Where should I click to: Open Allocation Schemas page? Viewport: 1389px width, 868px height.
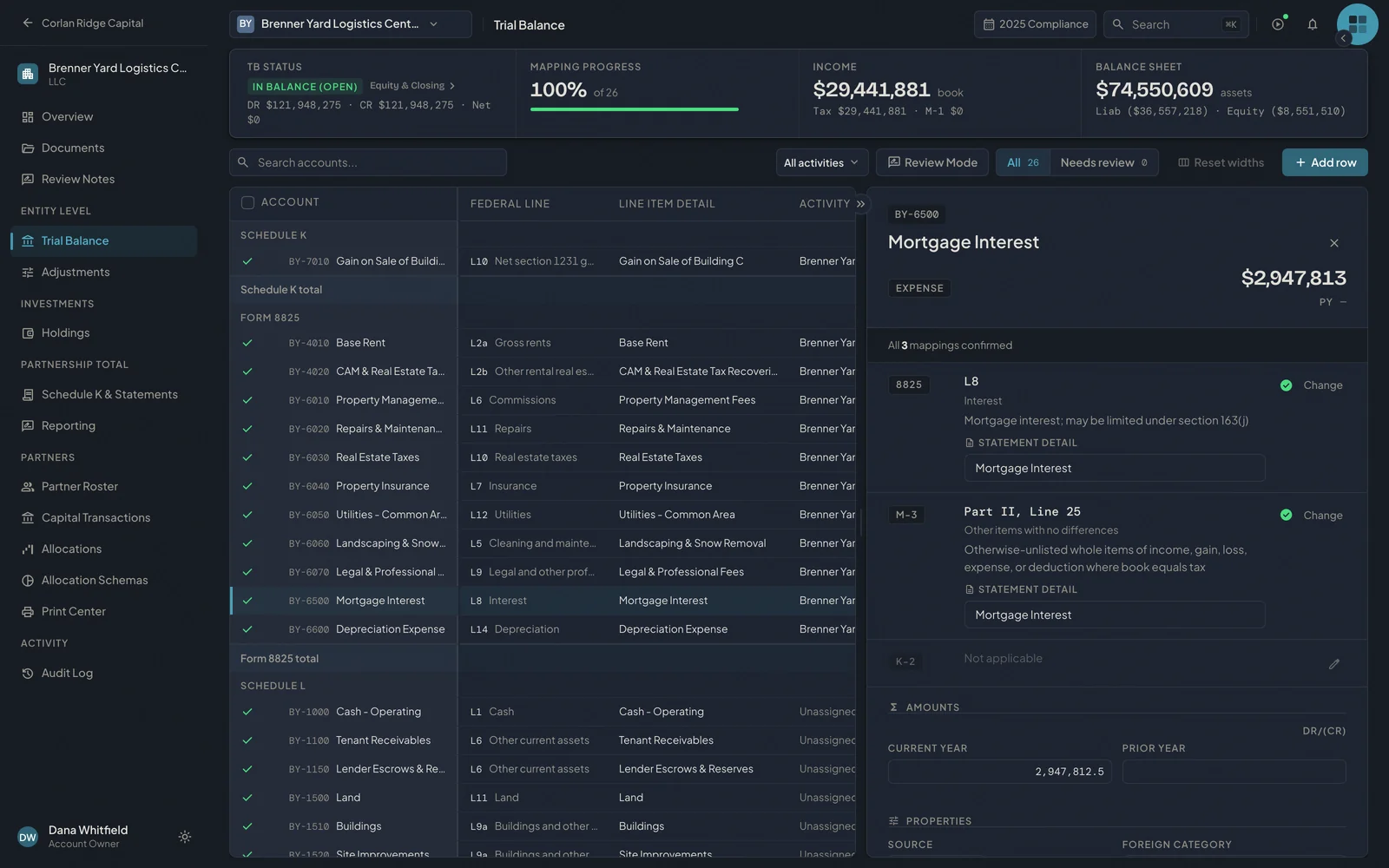coord(104,580)
